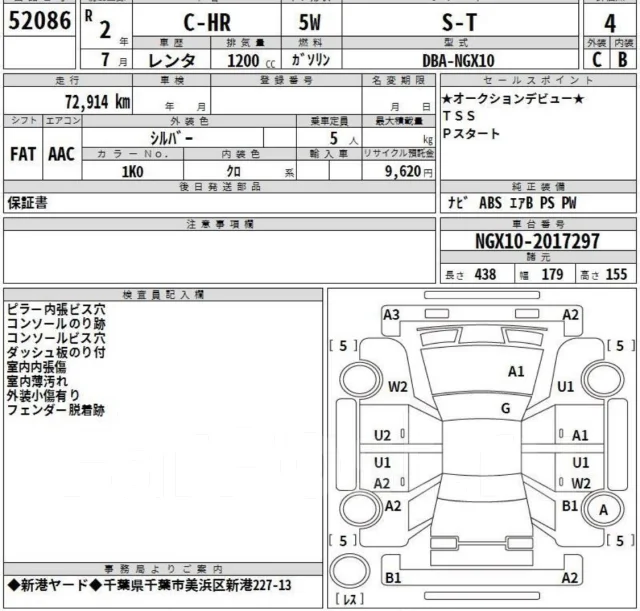Click the 走行 mileage header
This screenshot has height=611, width=640.
coord(68,80)
